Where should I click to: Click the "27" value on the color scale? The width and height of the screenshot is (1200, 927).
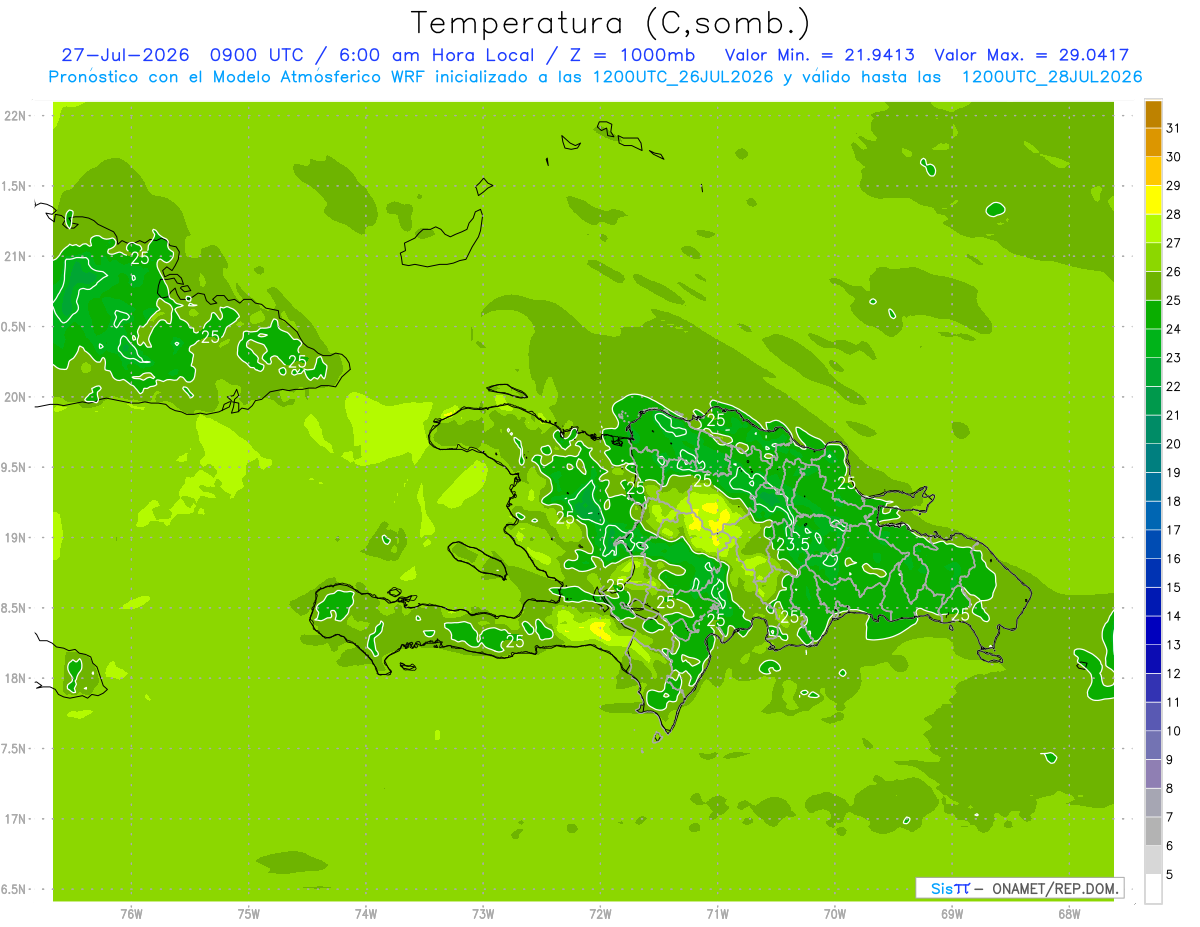1173,243
